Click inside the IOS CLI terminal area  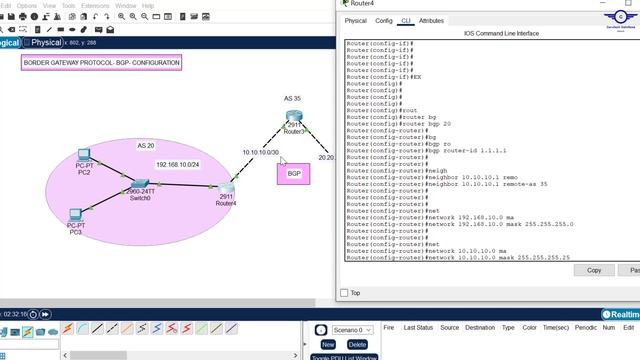492,150
